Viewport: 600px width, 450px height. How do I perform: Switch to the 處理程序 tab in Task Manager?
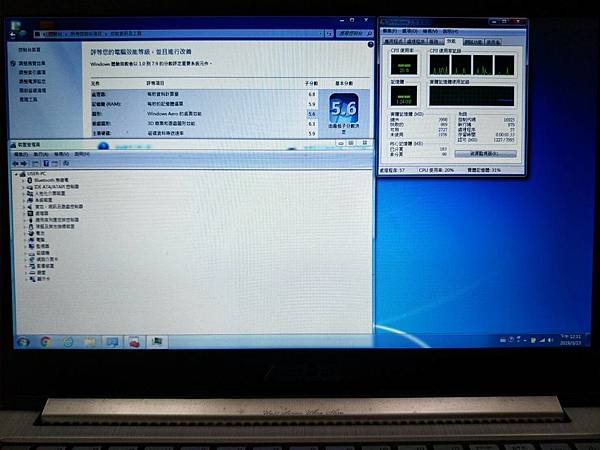pos(416,42)
